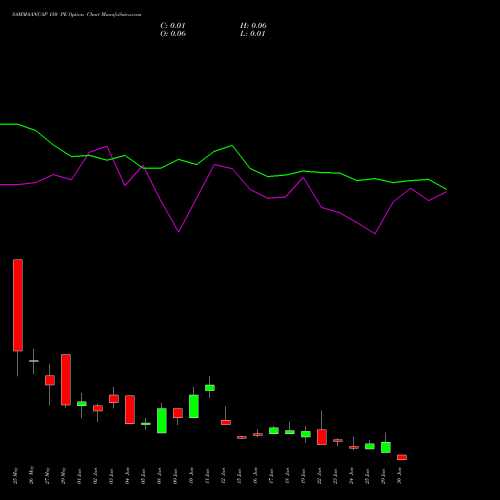Viewport: 500px width, 500px height.
Task: Click the green candle for 11 Jun
Action: (210, 388)
